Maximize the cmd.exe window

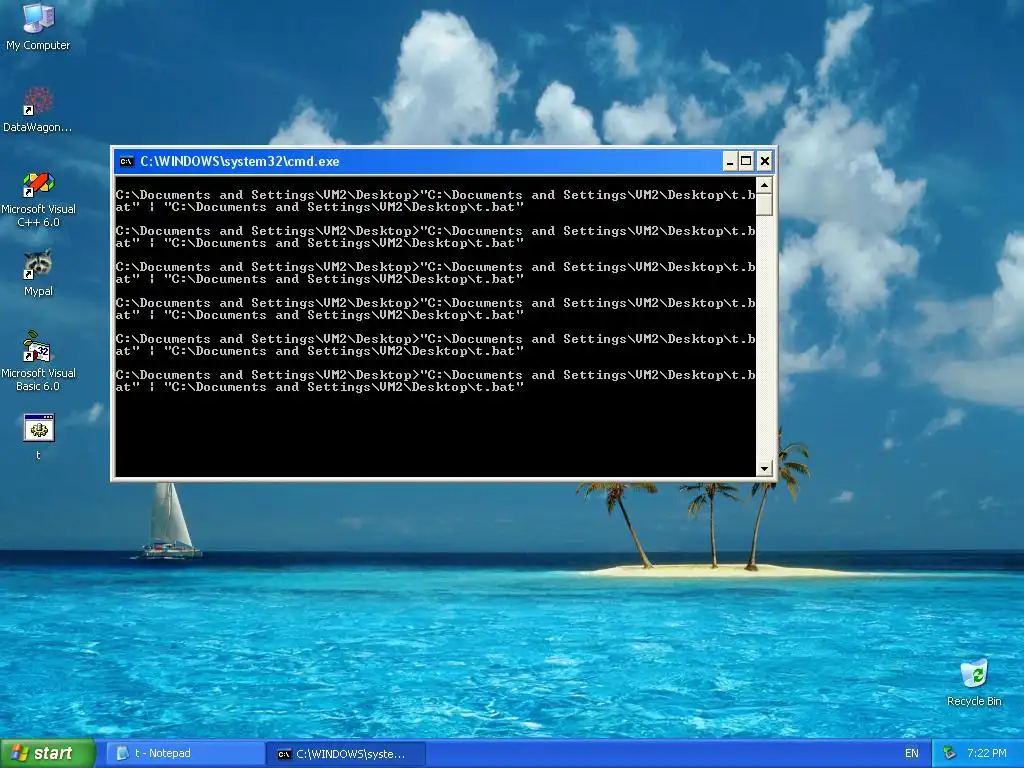pos(746,161)
